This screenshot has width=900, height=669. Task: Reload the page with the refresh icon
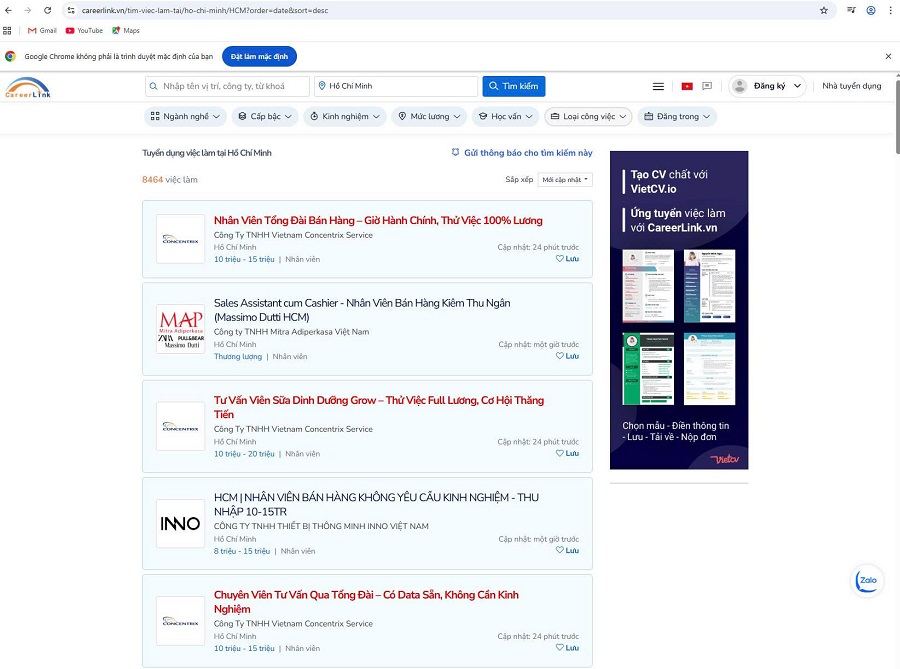click(x=49, y=10)
